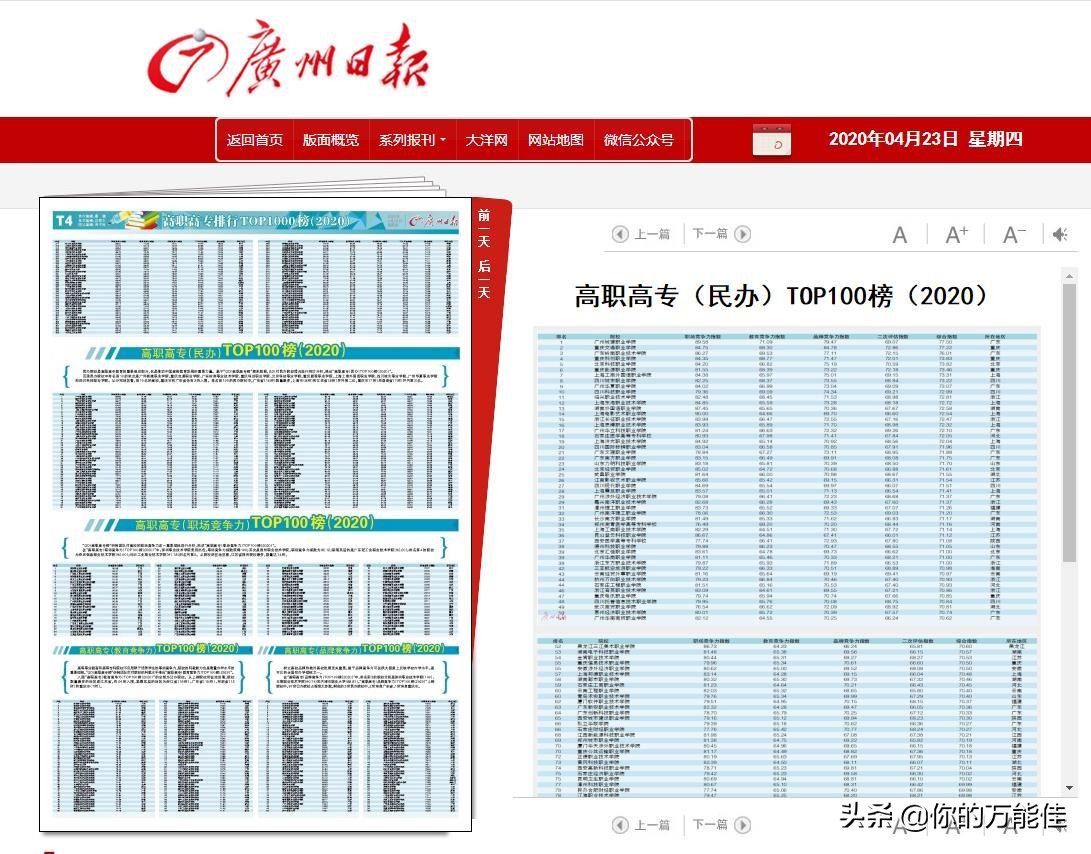1091x854 pixels.
Task: Open 网站地图 in the navigation bar
Action: coord(555,140)
